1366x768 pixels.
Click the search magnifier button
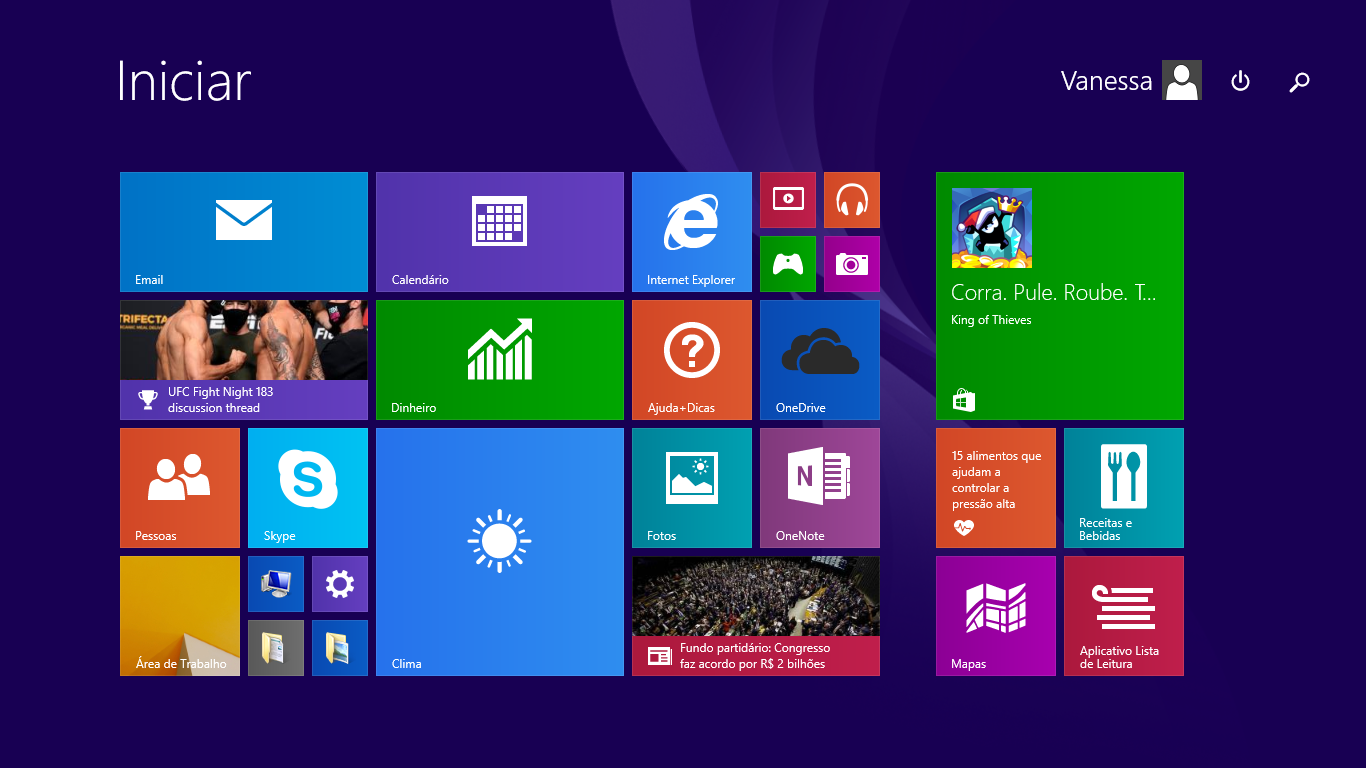tap(1299, 82)
